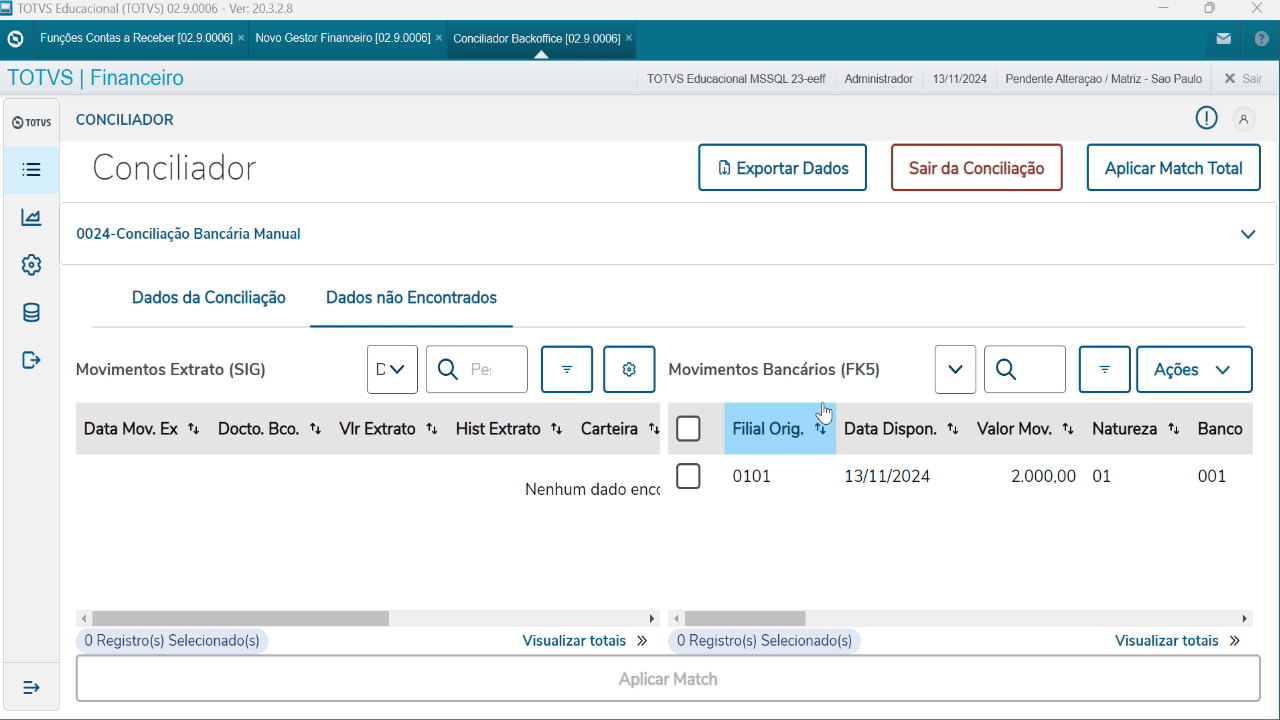Sort by the Data Dispon. column icon
The image size is (1280, 720).
click(x=953, y=429)
